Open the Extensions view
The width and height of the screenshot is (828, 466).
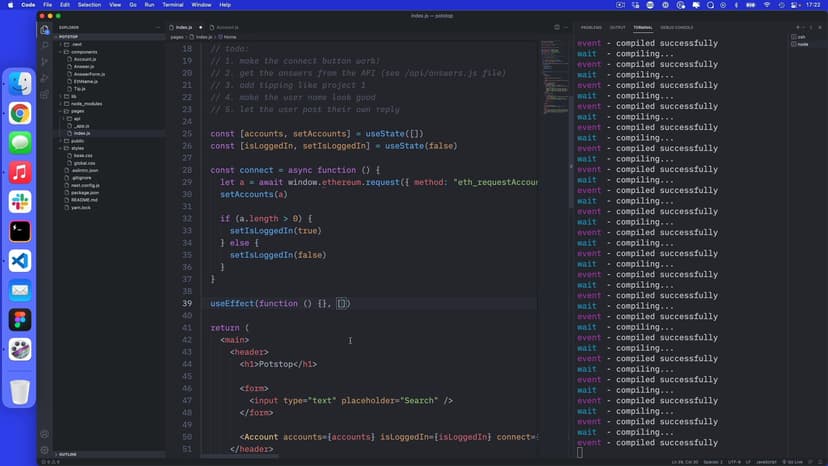point(45,95)
